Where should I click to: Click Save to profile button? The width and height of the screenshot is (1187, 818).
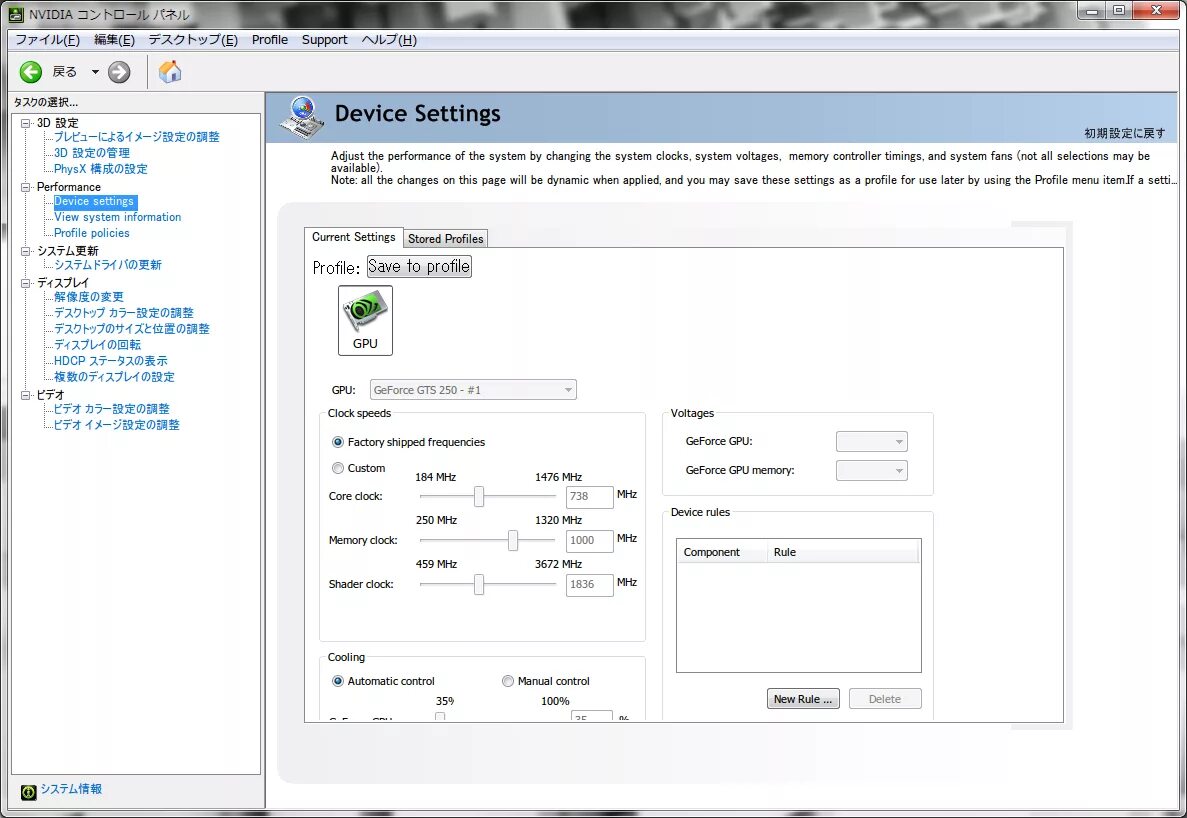[419, 266]
